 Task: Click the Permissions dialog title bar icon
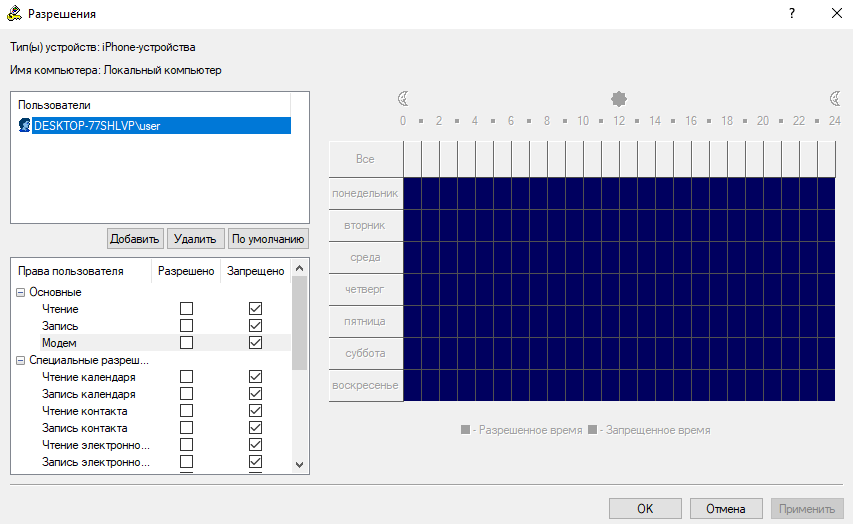[x=14, y=13]
